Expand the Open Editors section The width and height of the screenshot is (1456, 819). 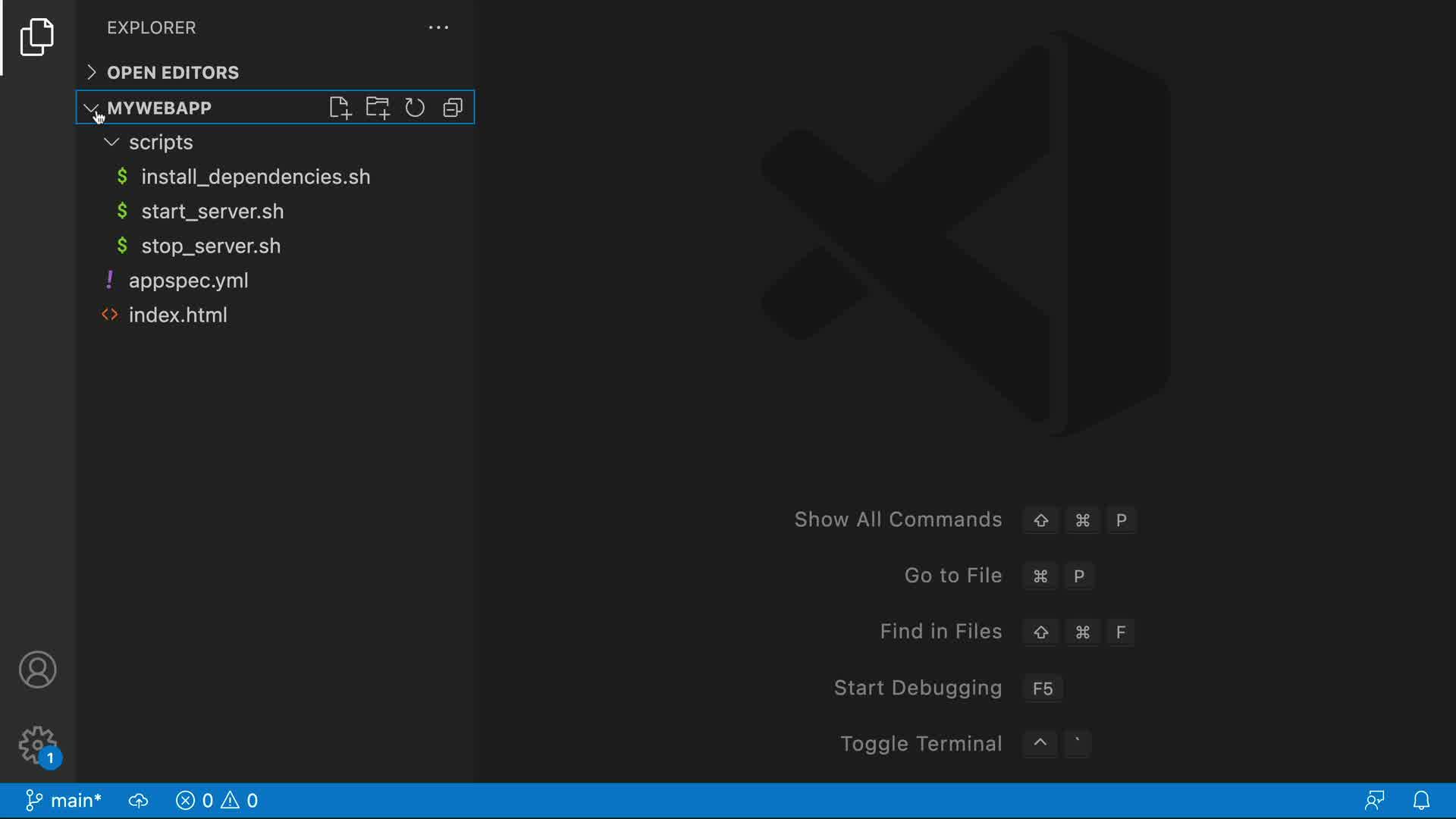click(173, 73)
